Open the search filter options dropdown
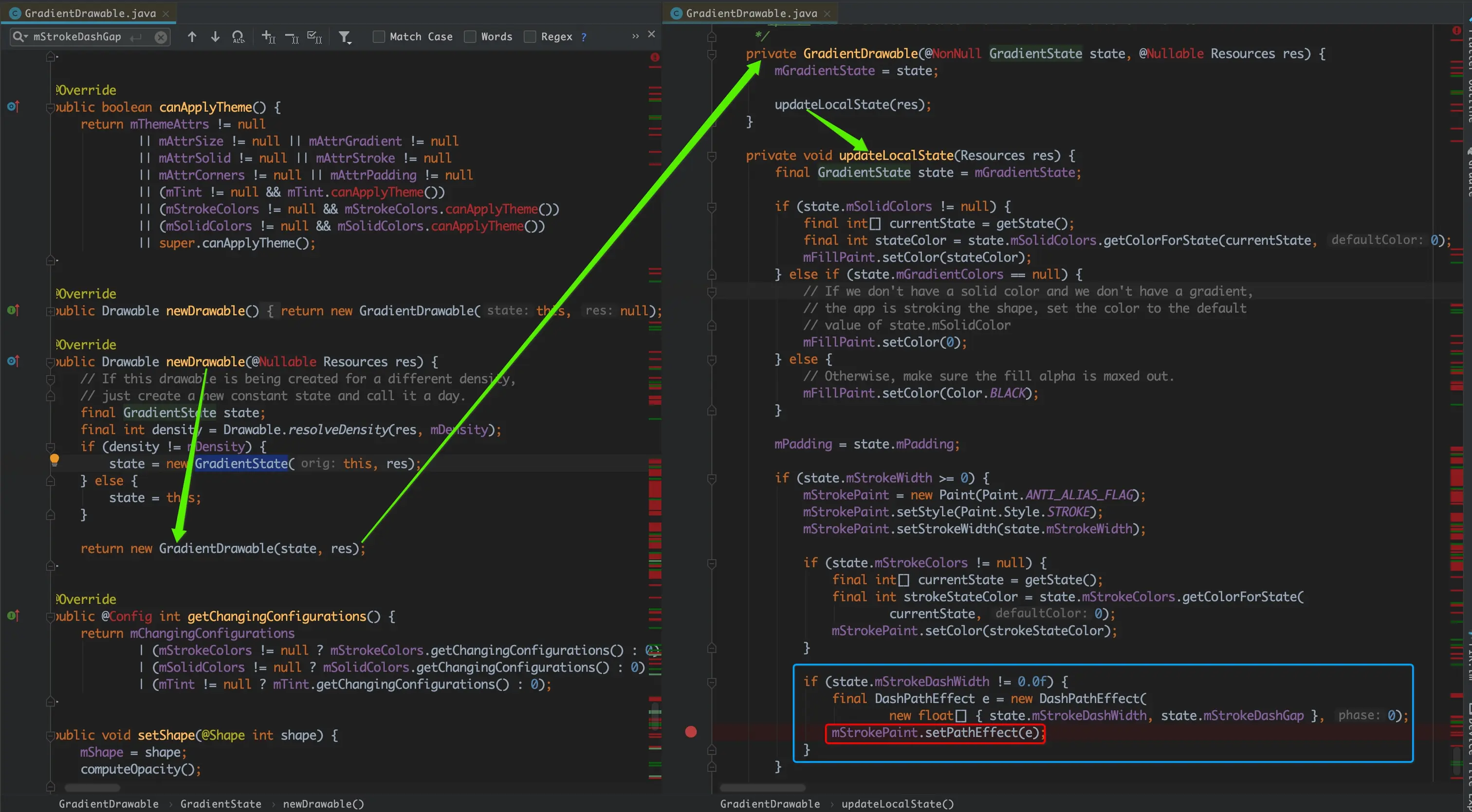The image size is (1472, 812). 345,37
